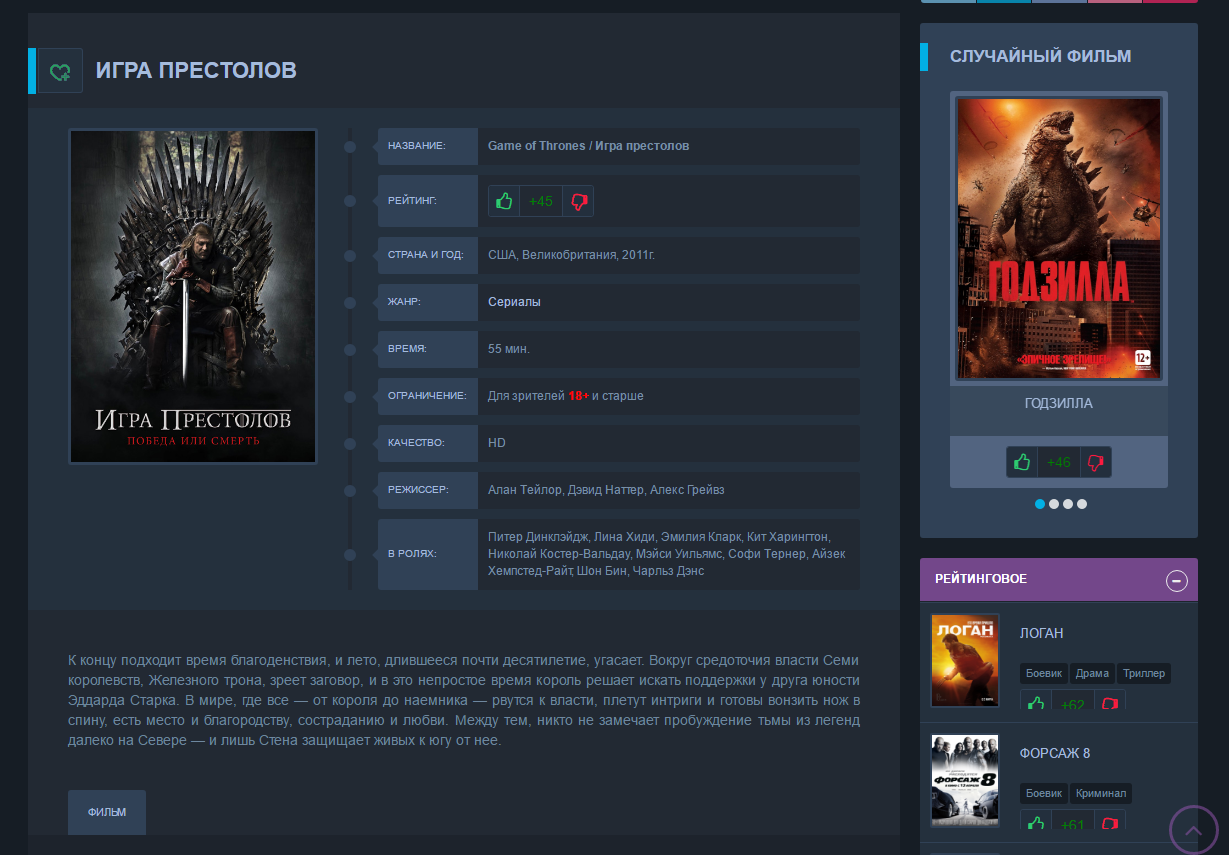Thumbs down the Годзилла random film
1229x855 pixels.
[x=1095, y=462]
